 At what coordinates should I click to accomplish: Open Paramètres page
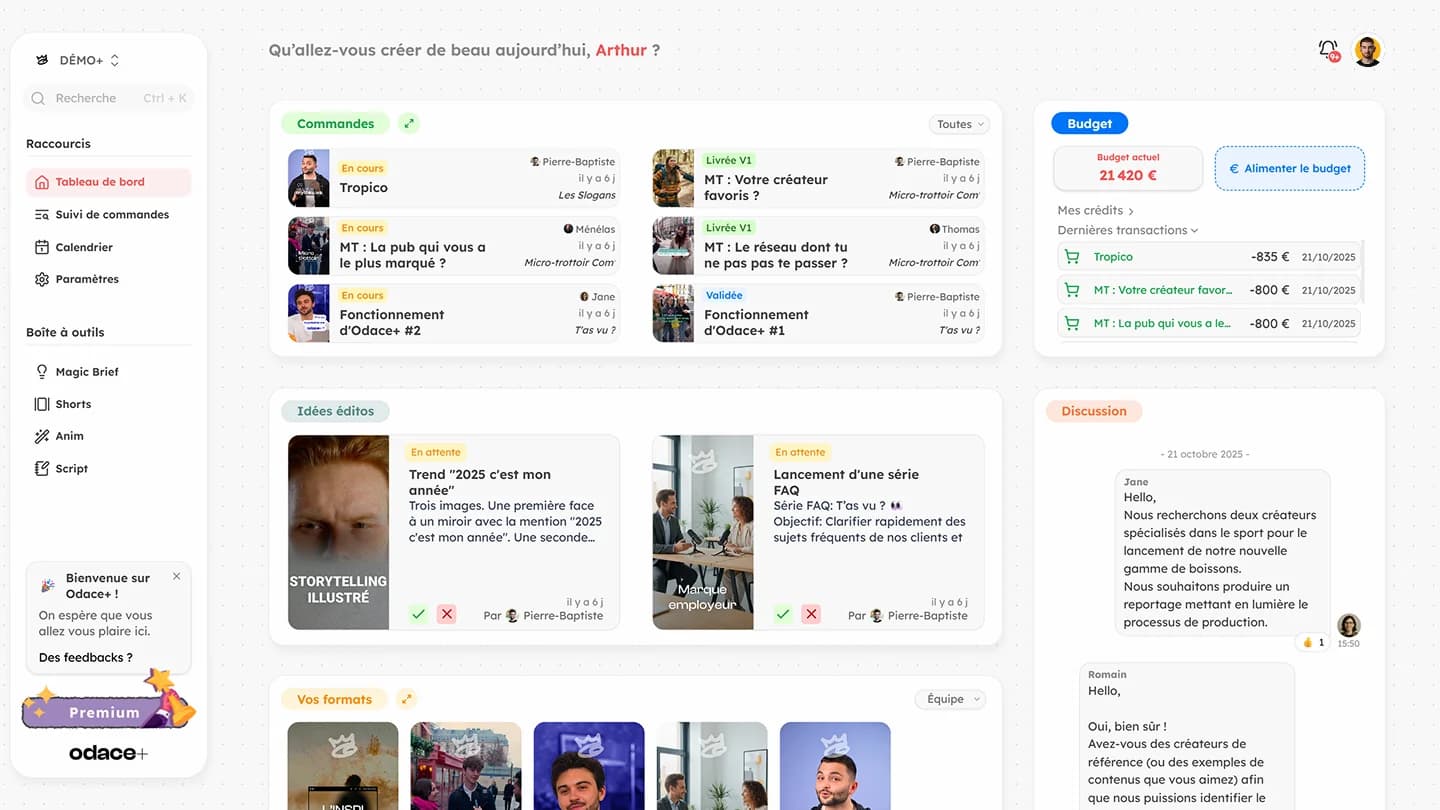point(108,279)
